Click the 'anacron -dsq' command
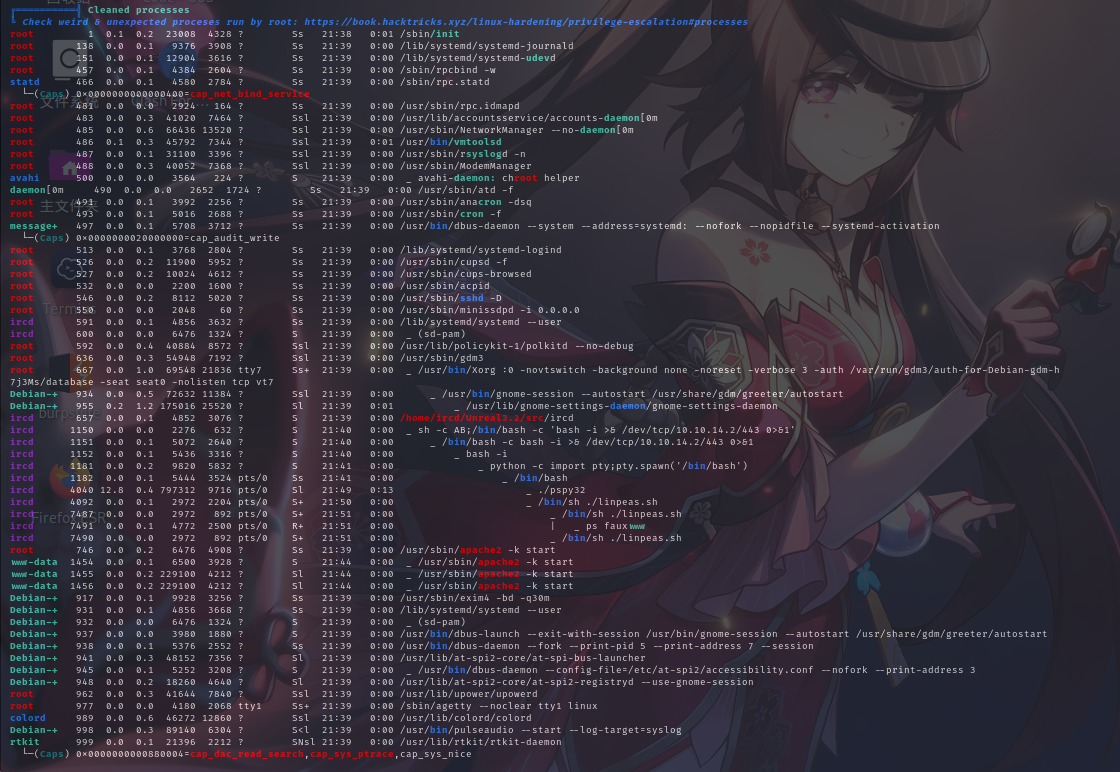The image size is (1120, 772). 466,203
